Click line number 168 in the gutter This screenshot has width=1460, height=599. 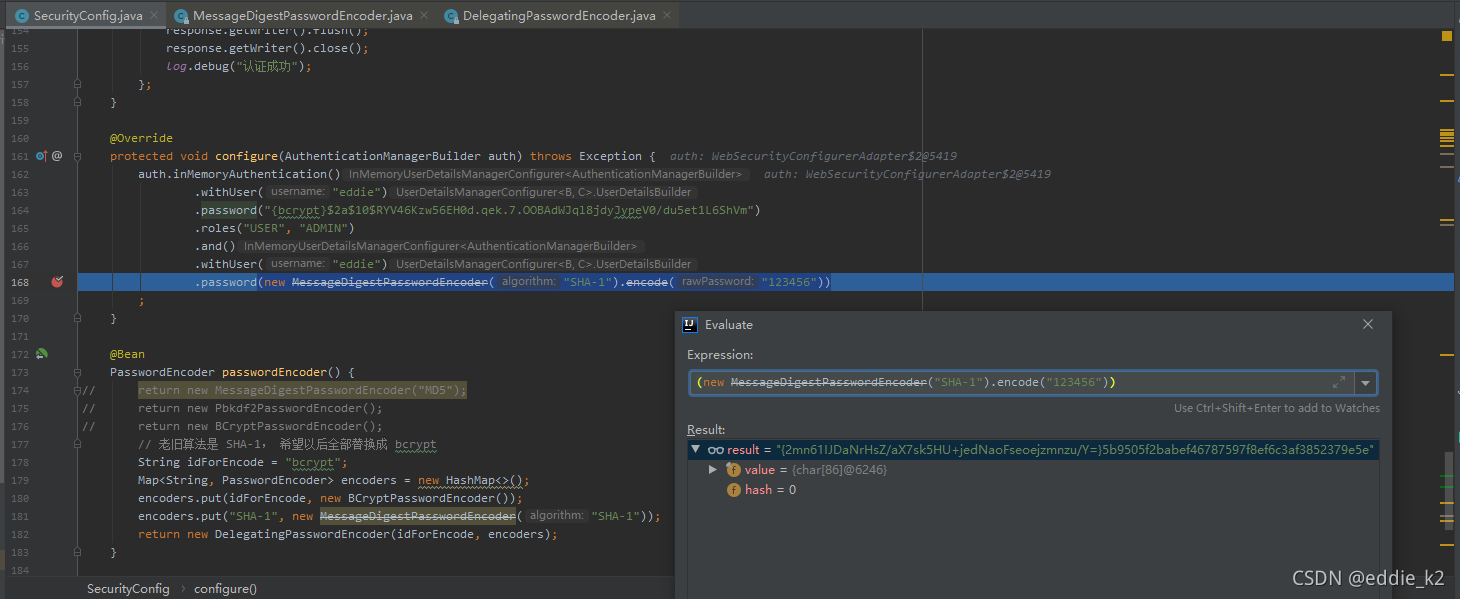19,282
